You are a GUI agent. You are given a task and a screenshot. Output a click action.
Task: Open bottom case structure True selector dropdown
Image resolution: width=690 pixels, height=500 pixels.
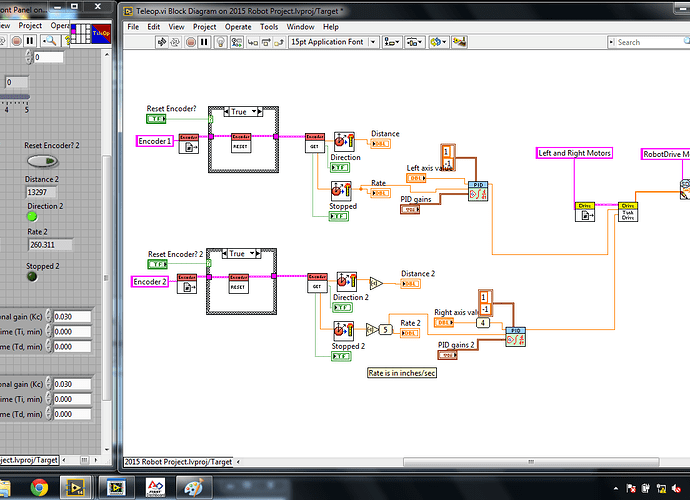click(x=252, y=254)
